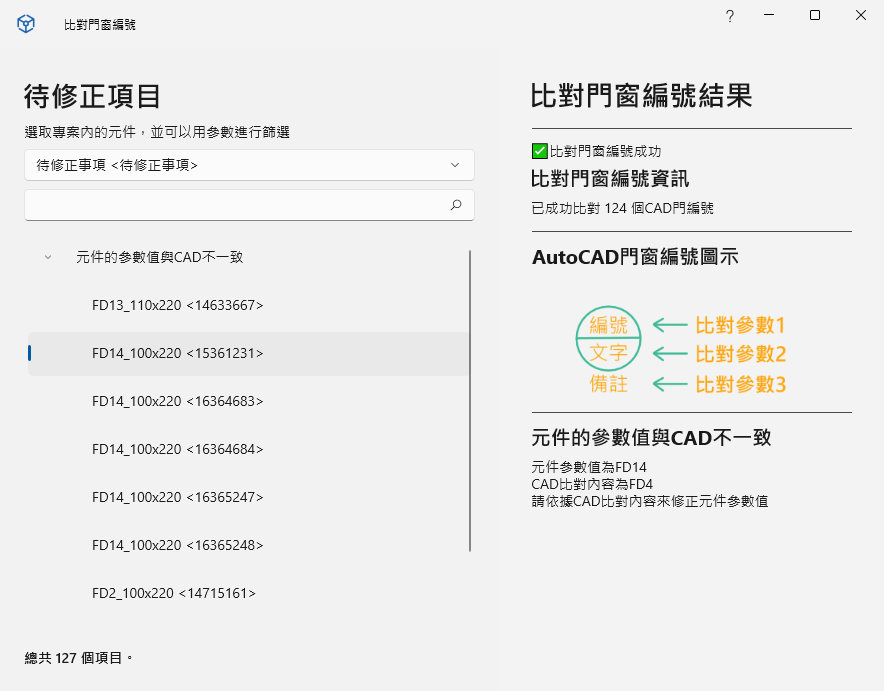
Task: Open the 待修正事項 dropdown
Action: [249, 165]
